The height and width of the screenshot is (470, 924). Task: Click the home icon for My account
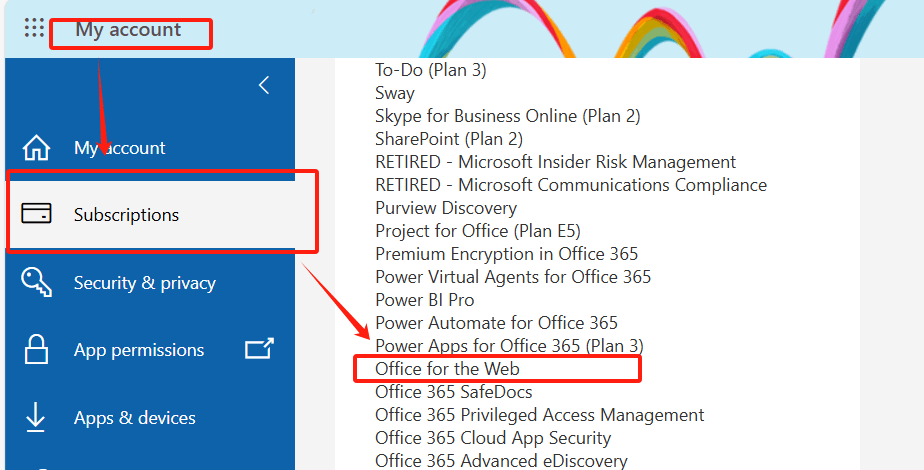pos(37,148)
